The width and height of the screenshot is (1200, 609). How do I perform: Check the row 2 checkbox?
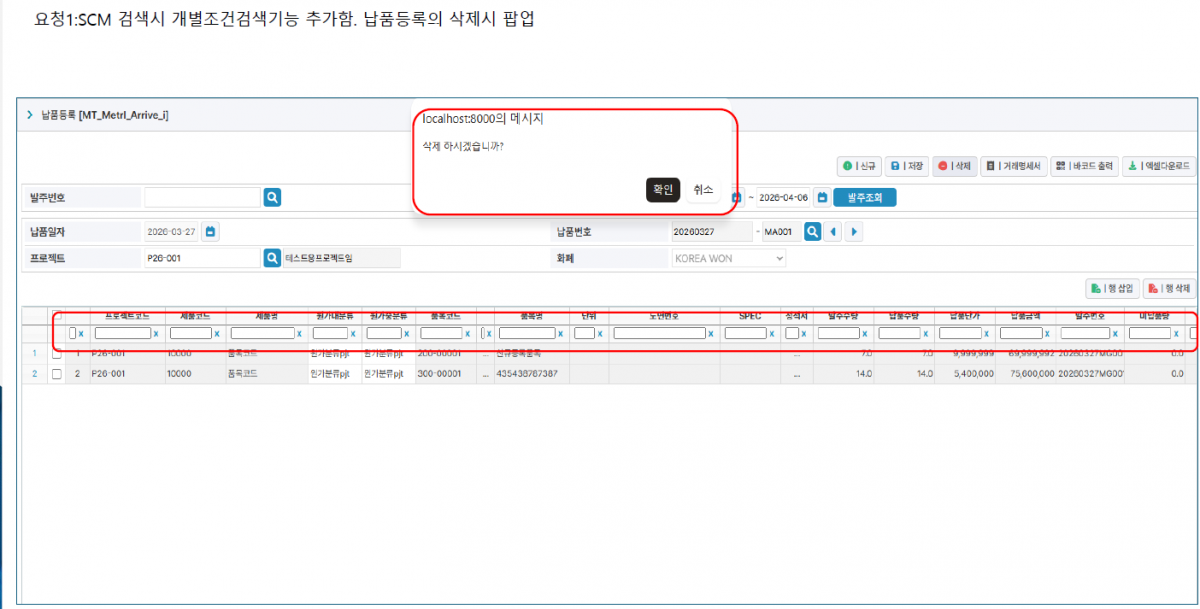click(x=57, y=374)
